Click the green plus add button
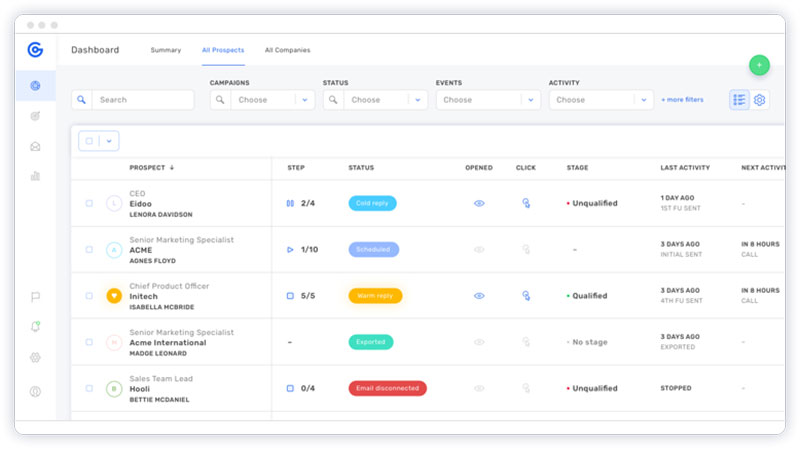 coord(759,65)
